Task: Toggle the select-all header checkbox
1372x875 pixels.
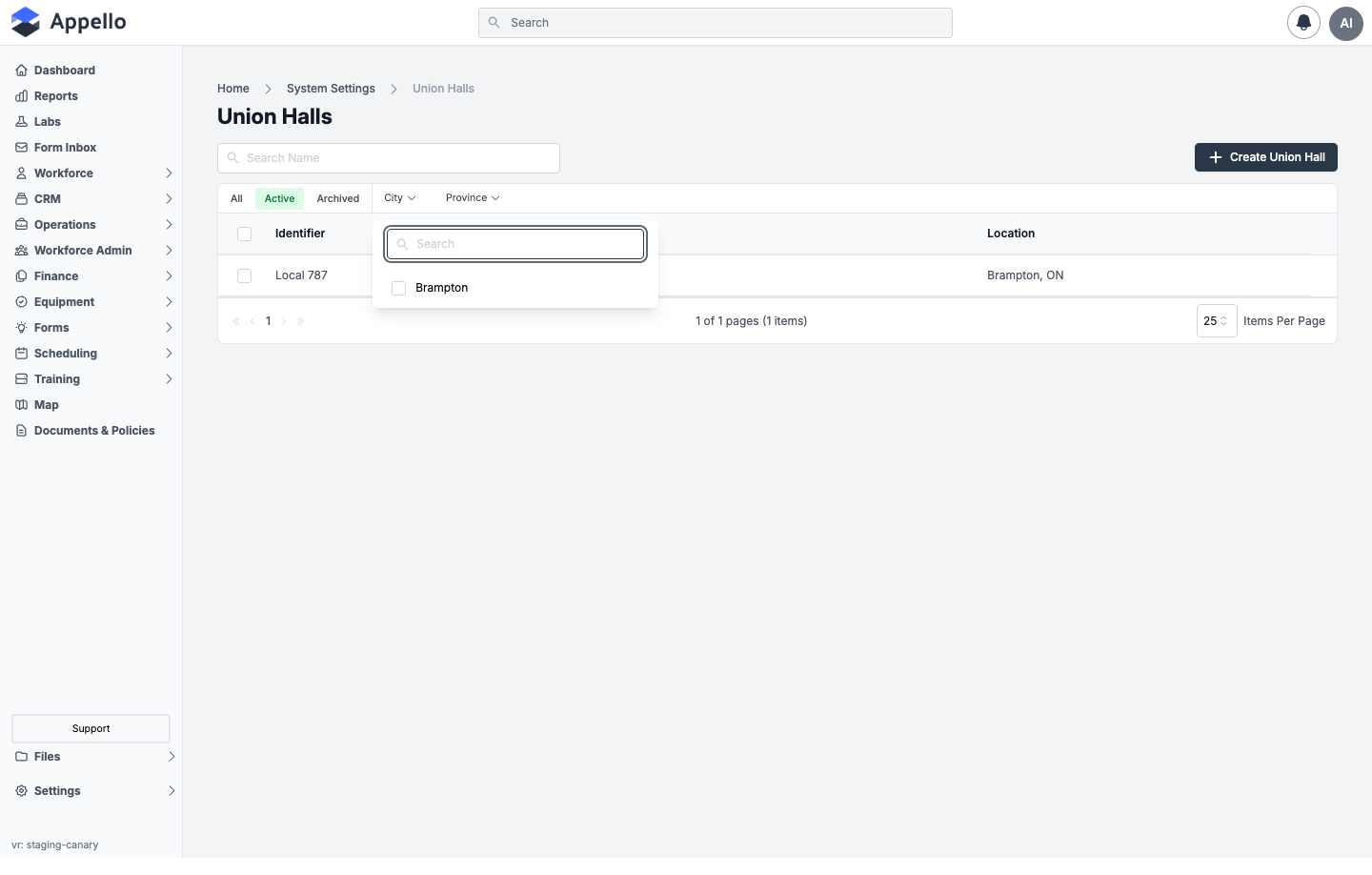Action: [x=244, y=234]
